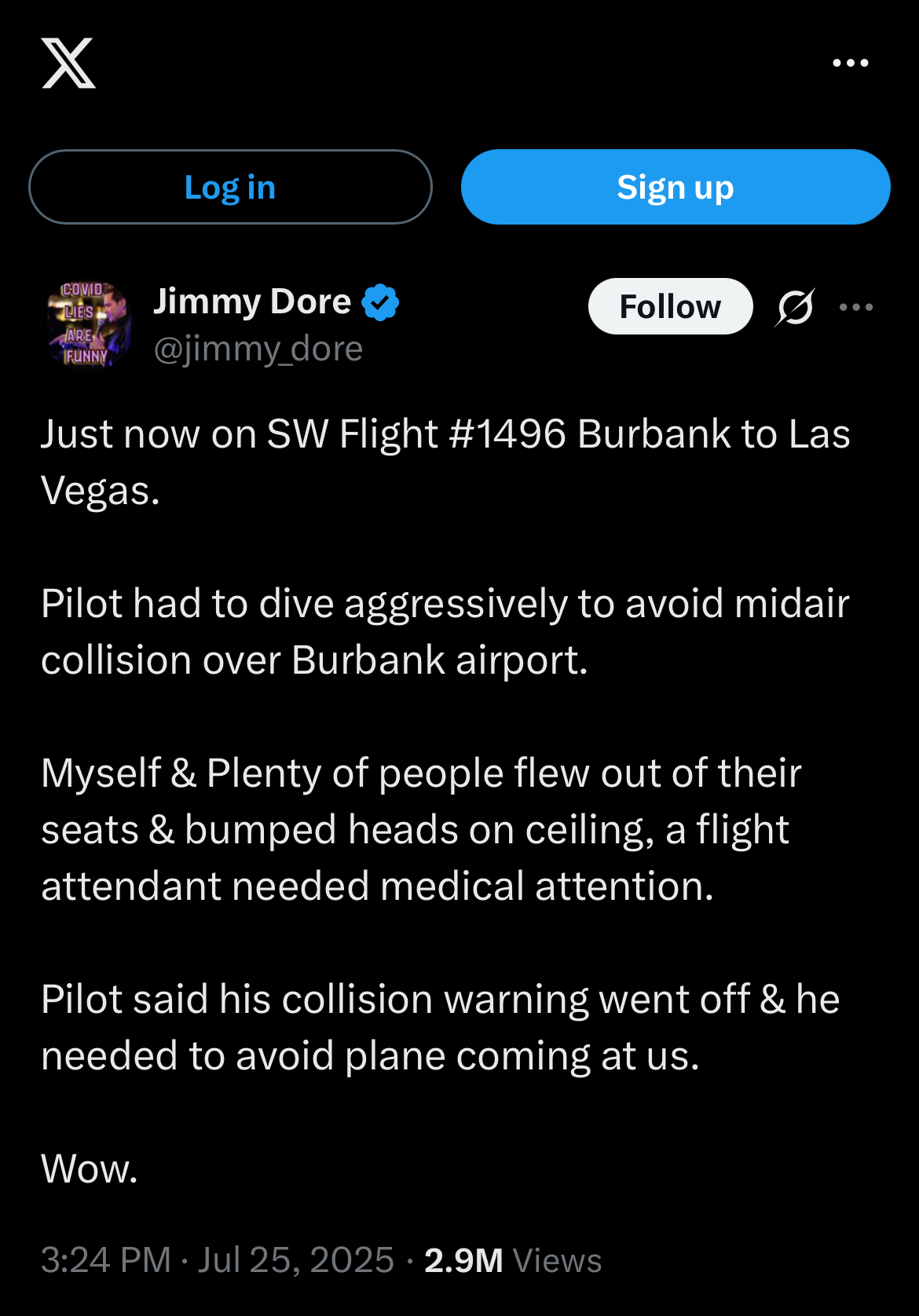
Task: Click the "Wow." line of the post
Action: [x=90, y=1168]
